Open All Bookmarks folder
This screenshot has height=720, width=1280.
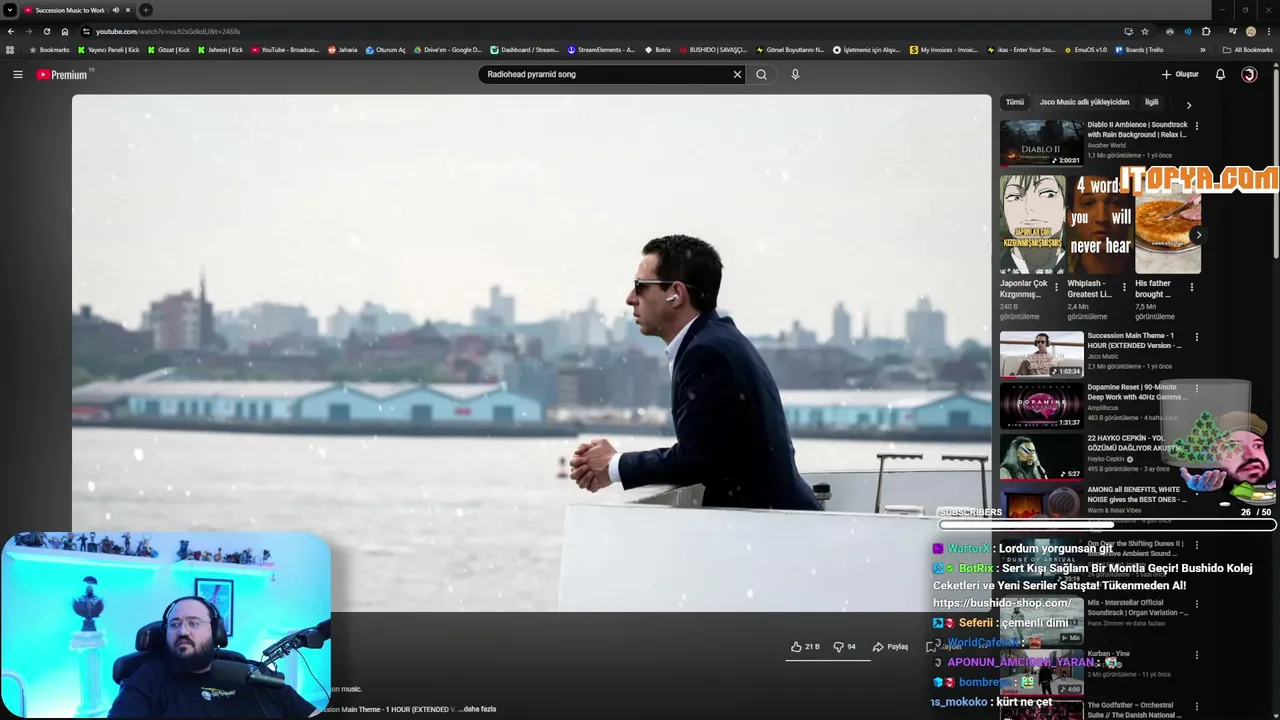pos(1248,49)
